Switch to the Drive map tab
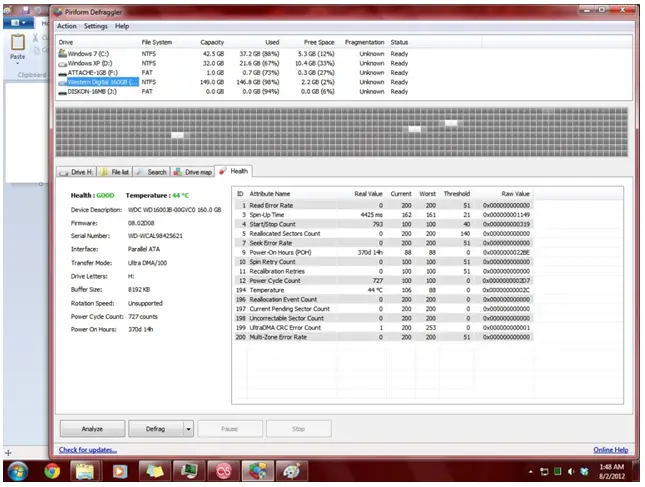 193,172
